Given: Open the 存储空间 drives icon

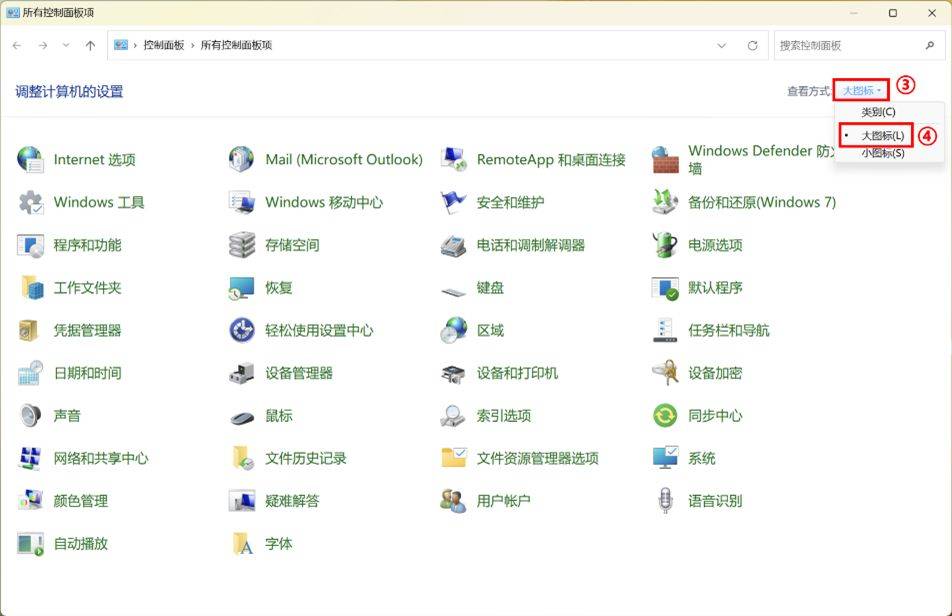Looking at the screenshot, I should coord(242,245).
